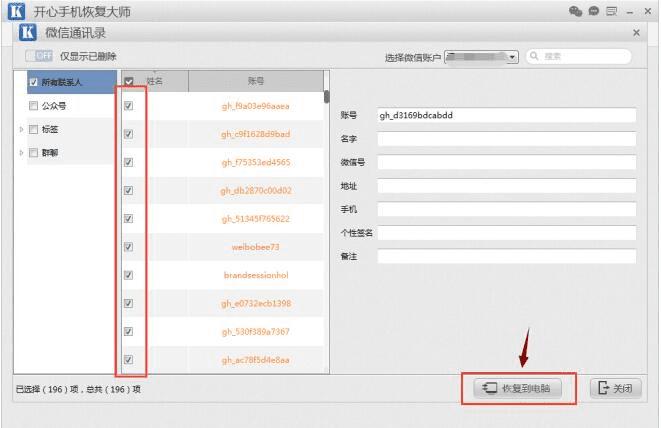Click the 个性签名 input field
Image resolution: width=661 pixels, height=428 pixels.
[507, 233]
